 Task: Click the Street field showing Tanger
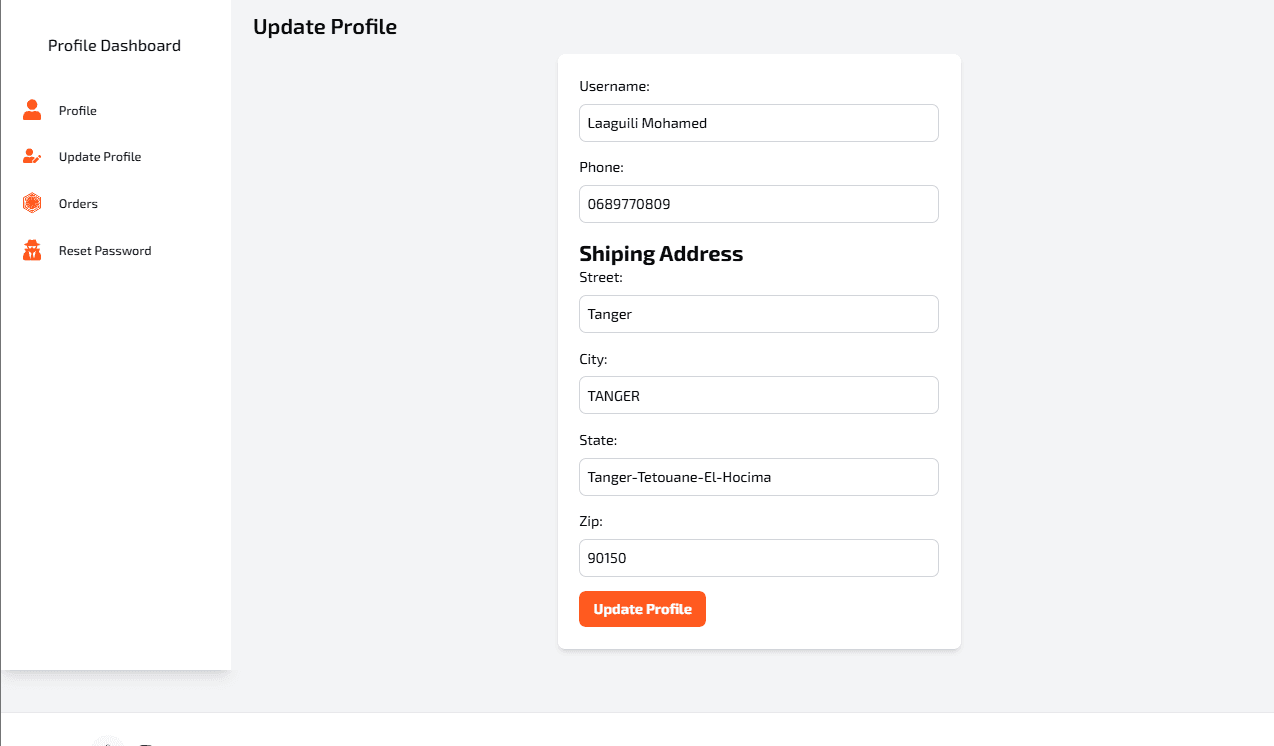coord(758,313)
